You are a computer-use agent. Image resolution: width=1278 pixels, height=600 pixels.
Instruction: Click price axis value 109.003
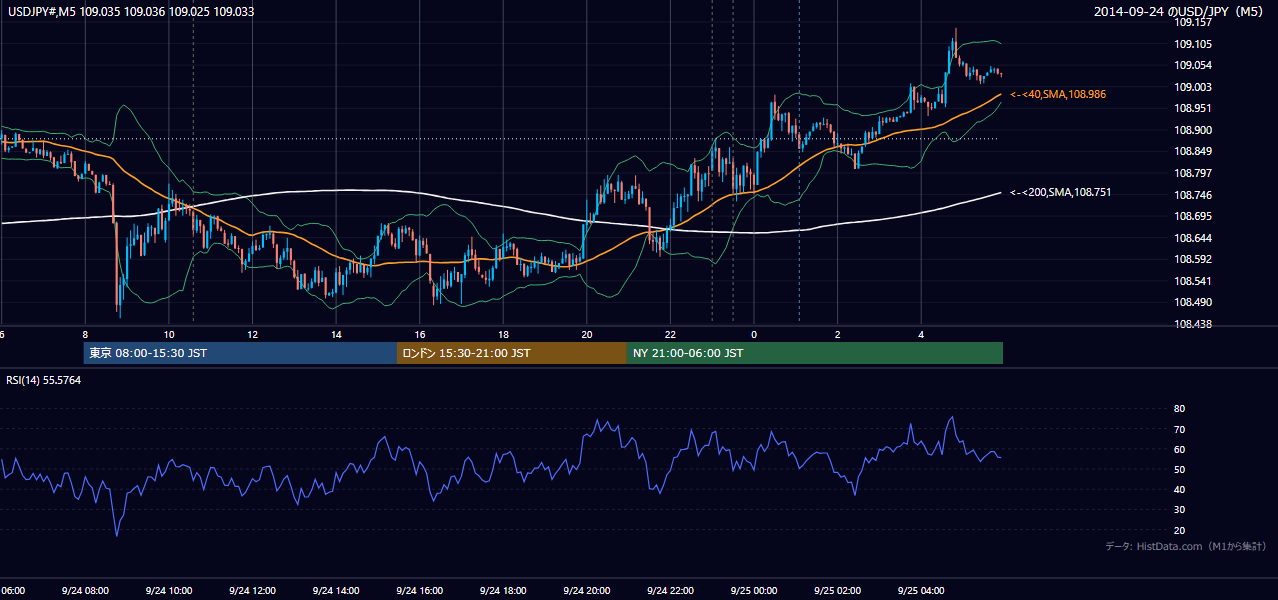pos(1192,87)
